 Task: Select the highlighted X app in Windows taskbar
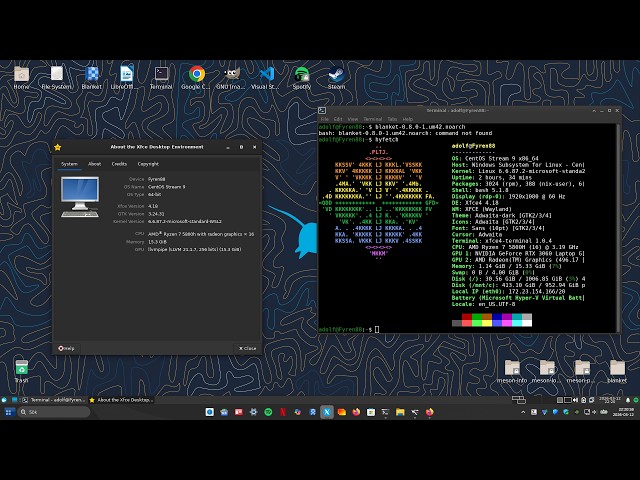(x=327, y=412)
